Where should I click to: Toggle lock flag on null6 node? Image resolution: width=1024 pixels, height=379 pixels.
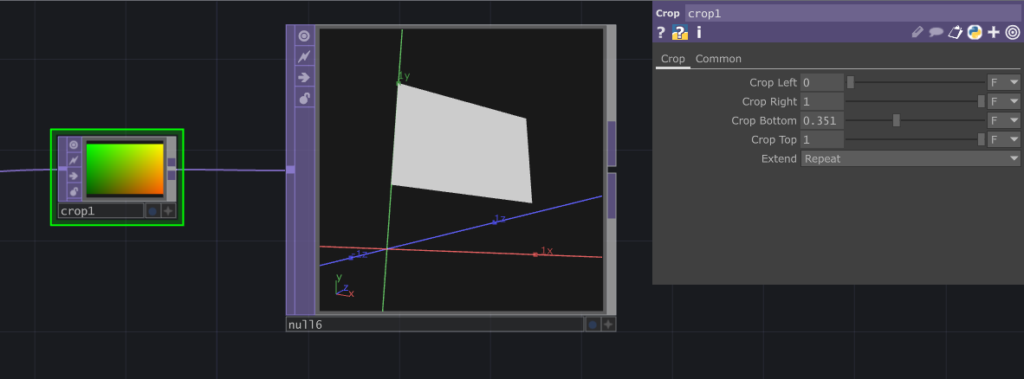304,99
